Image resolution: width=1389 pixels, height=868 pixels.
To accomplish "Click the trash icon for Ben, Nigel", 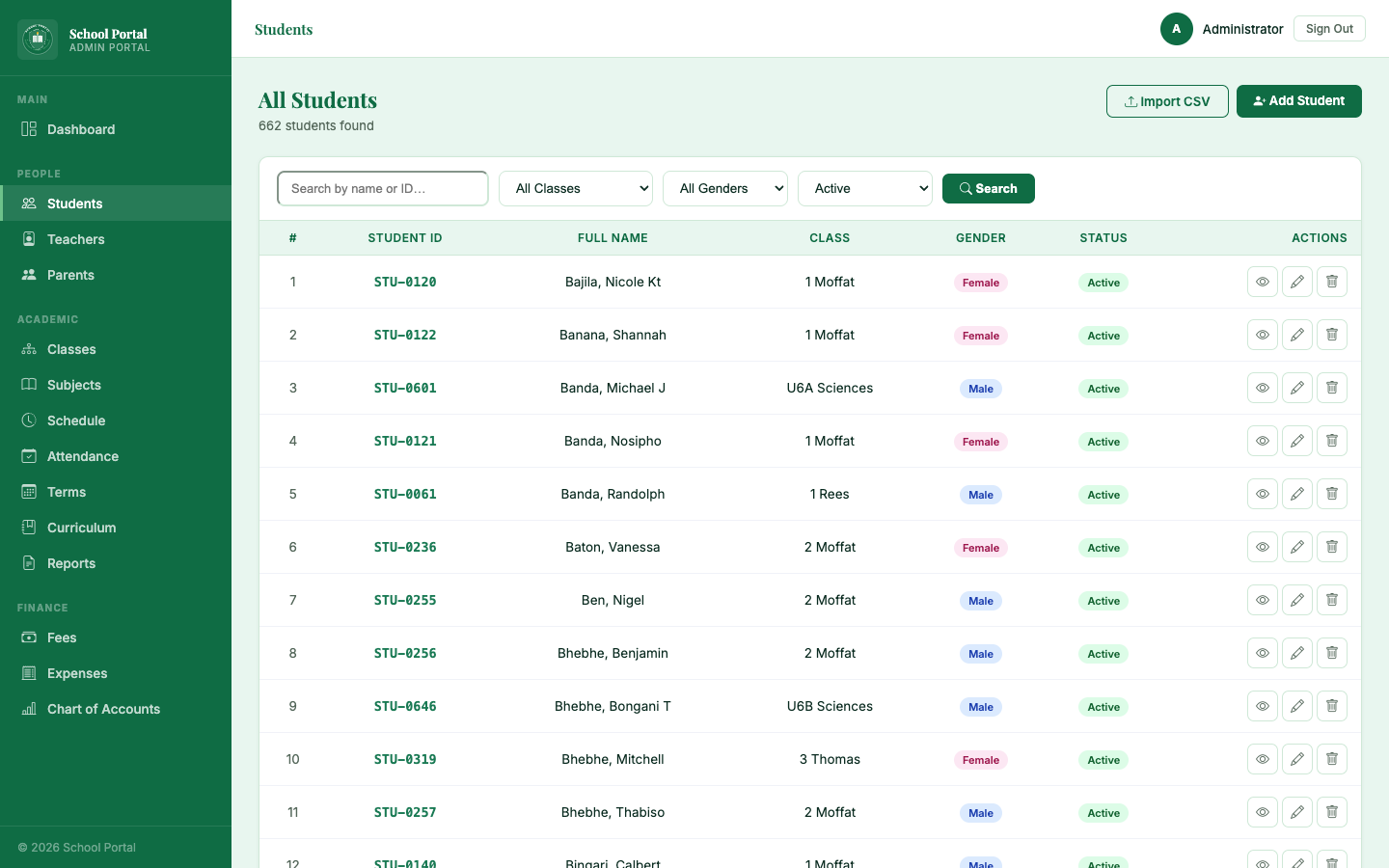I will pyautogui.click(x=1332, y=600).
